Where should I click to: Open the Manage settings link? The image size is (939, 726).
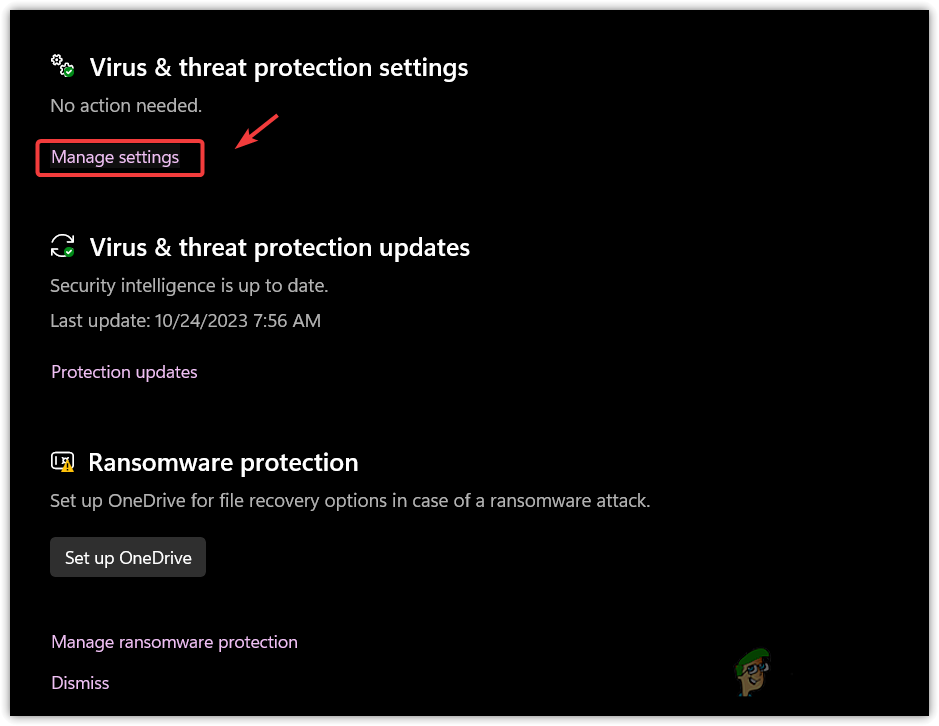[115, 157]
